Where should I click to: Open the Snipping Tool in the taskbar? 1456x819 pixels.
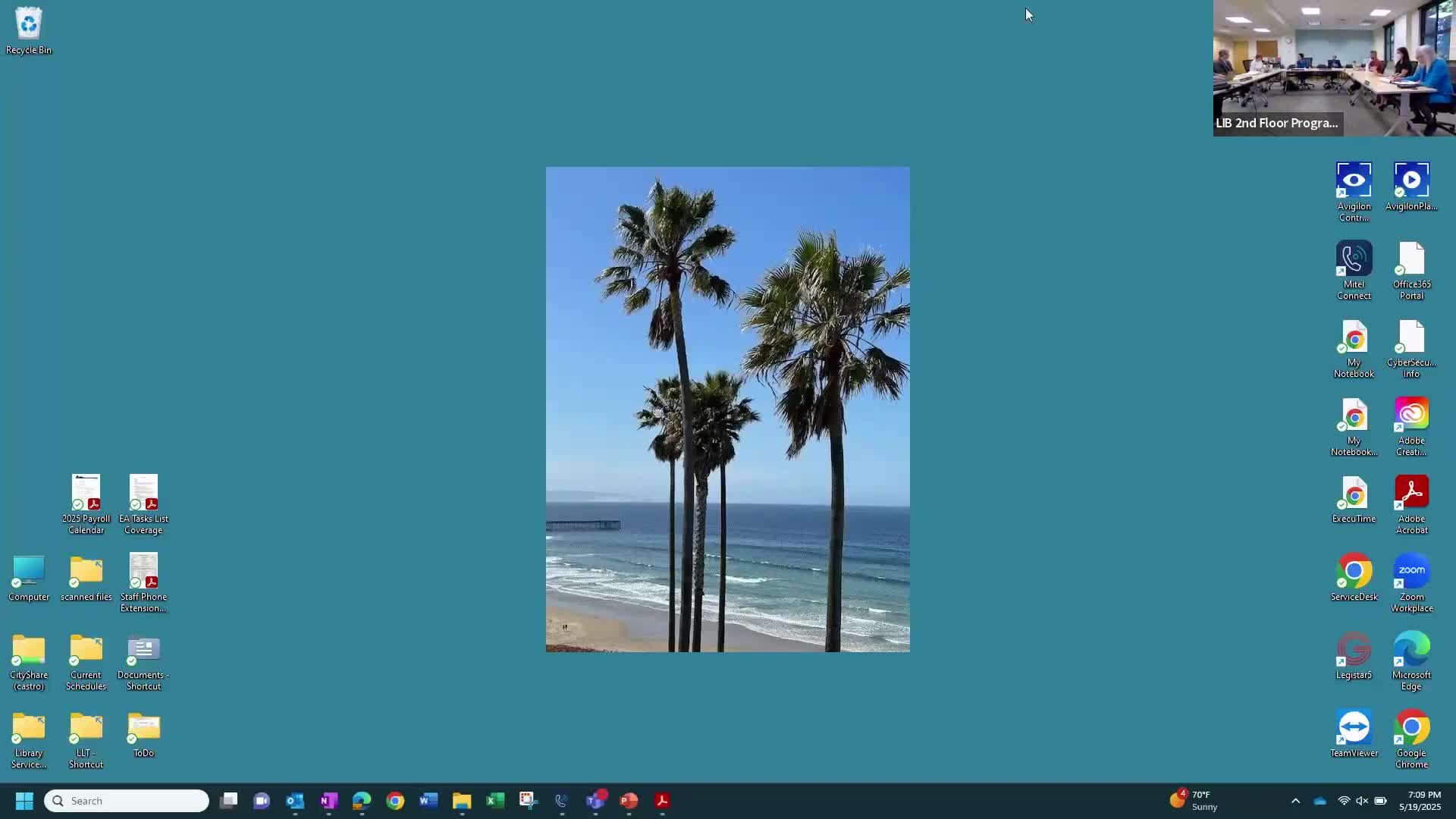528,801
